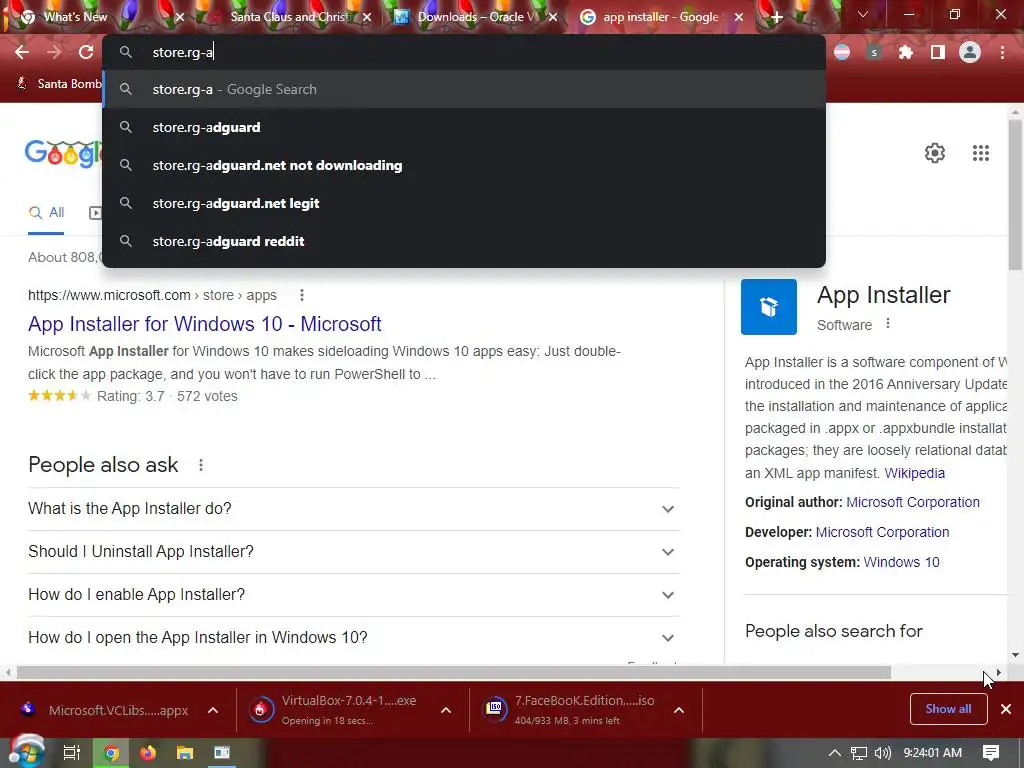Expand How do I open App Installer question
Screen dimensions: 1024x768
(353, 637)
